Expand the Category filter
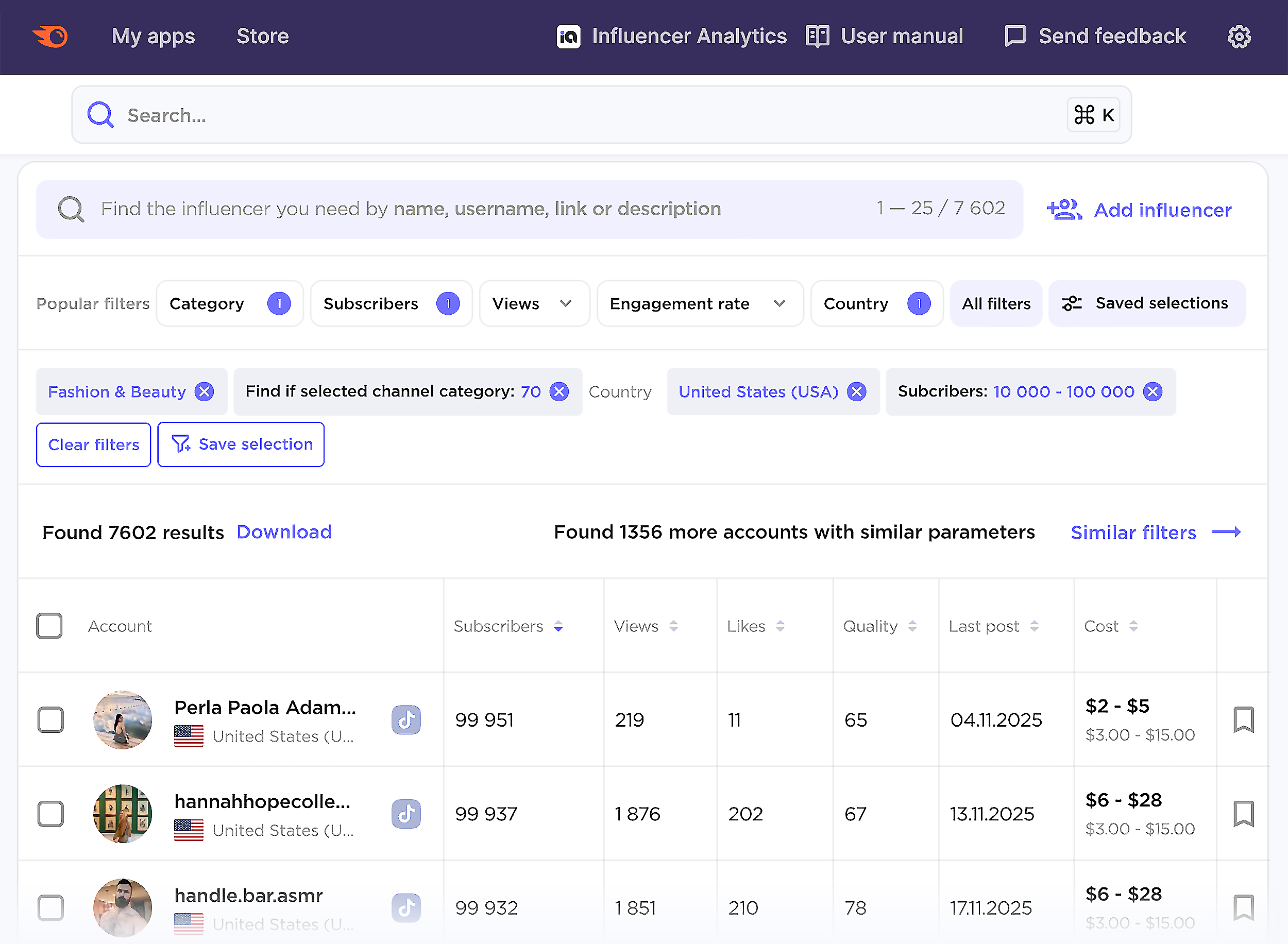The height and width of the screenshot is (944, 1288). click(x=229, y=303)
